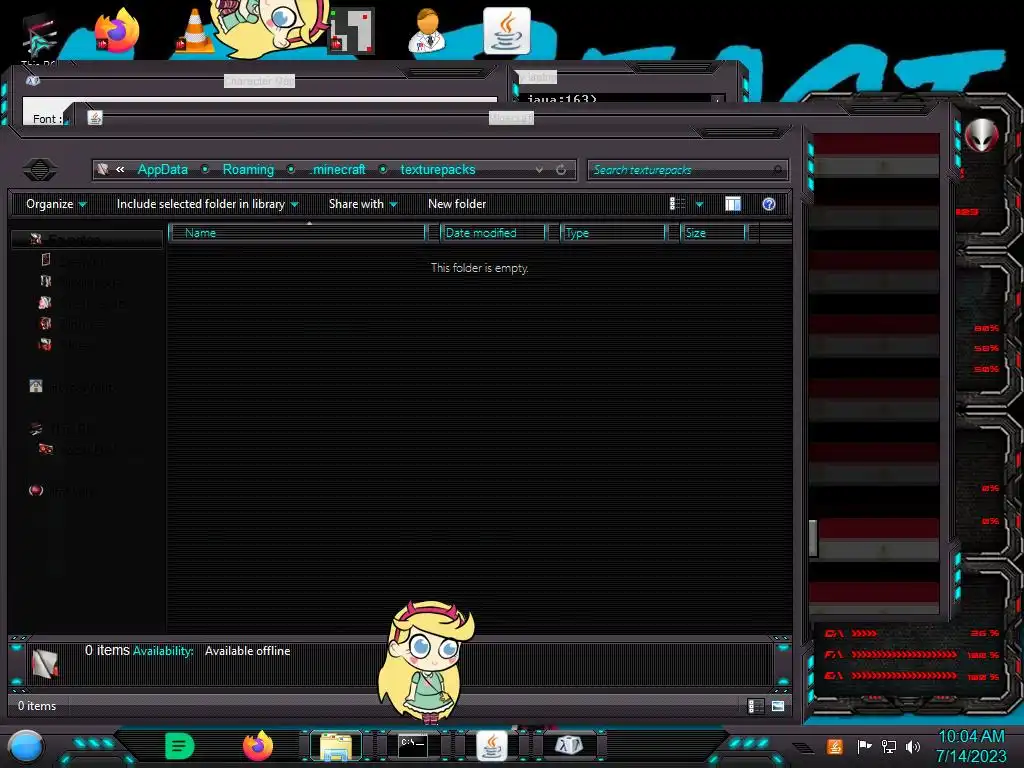This screenshot has height=768, width=1024.
Task: Select Network in the navigation pane
Action: (60, 490)
